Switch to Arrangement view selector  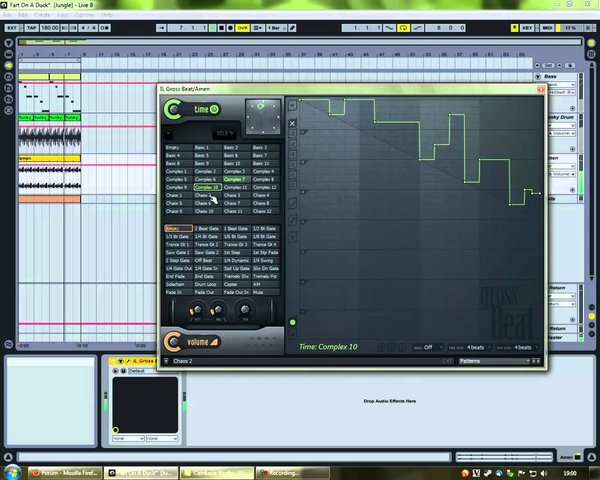click(x=591, y=42)
